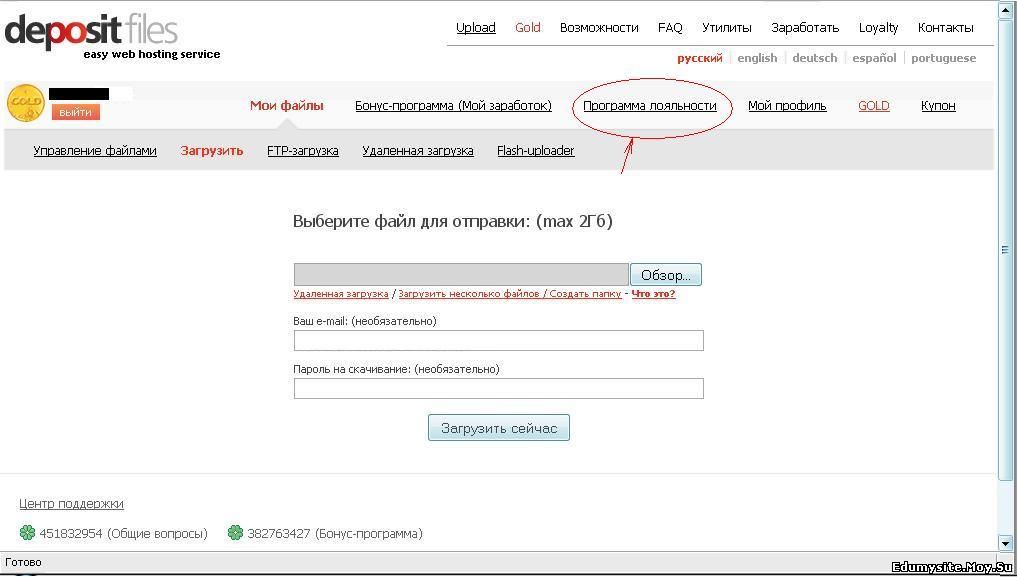
Task: Open the FAQ page
Action: [x=670, y=28]
